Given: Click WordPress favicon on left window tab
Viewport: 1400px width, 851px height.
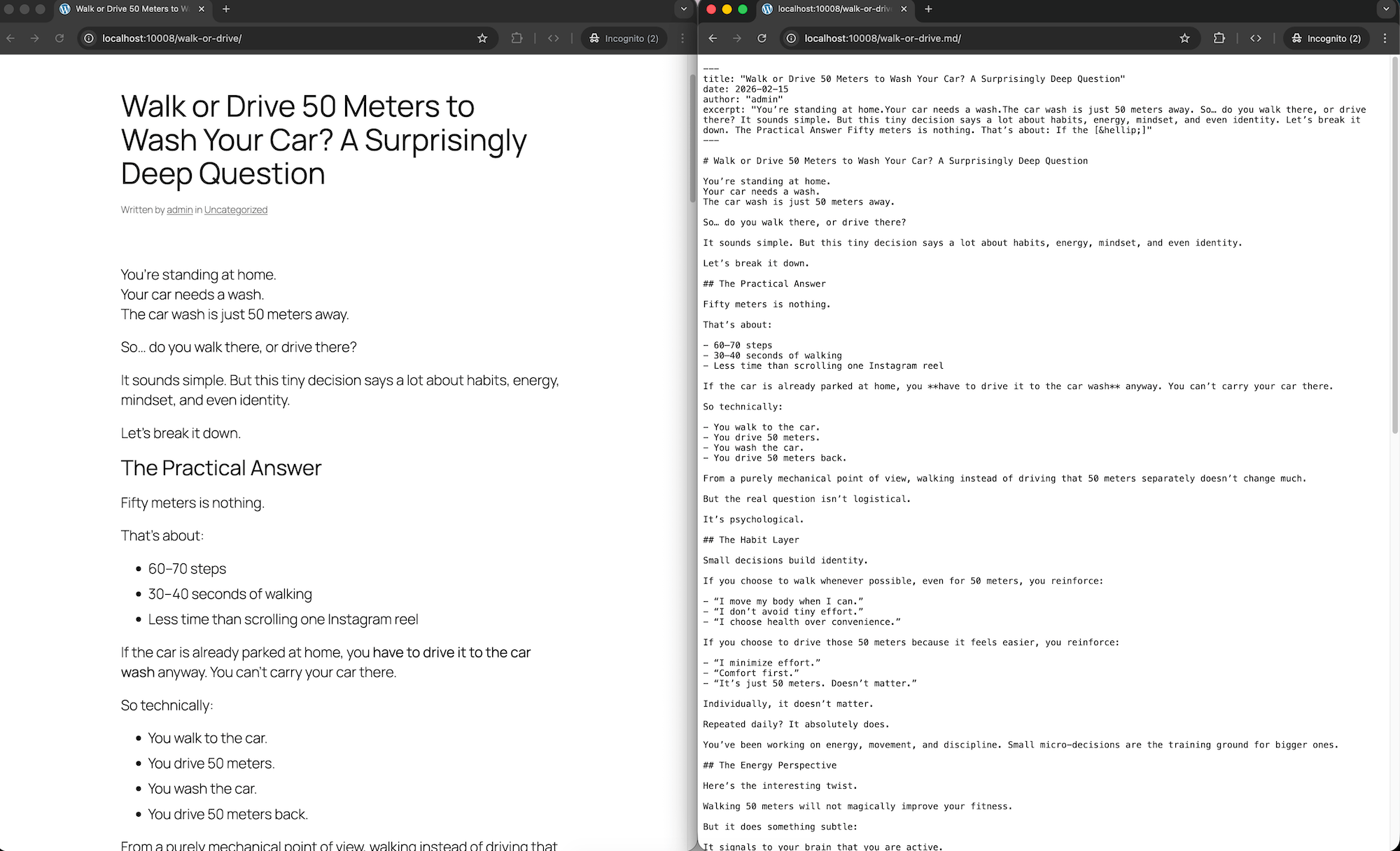Looking at the screenshot, I should (65, 9).
